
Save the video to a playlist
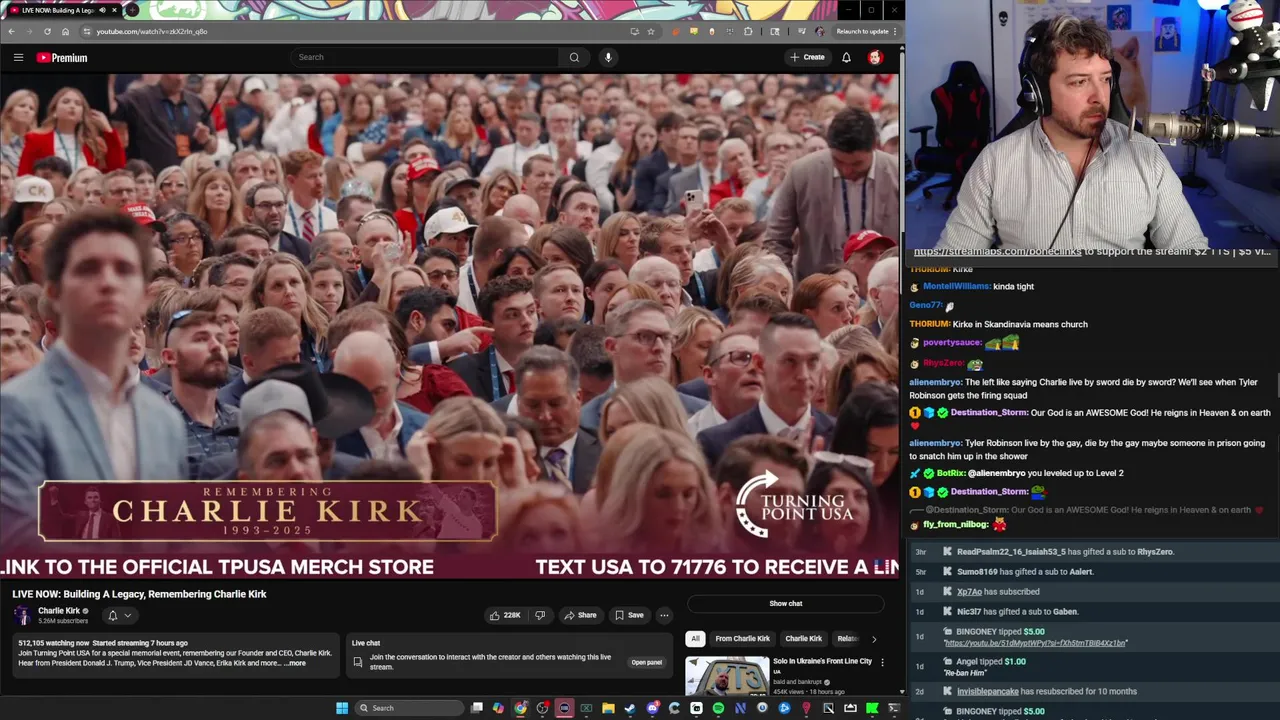click(629, 615)
